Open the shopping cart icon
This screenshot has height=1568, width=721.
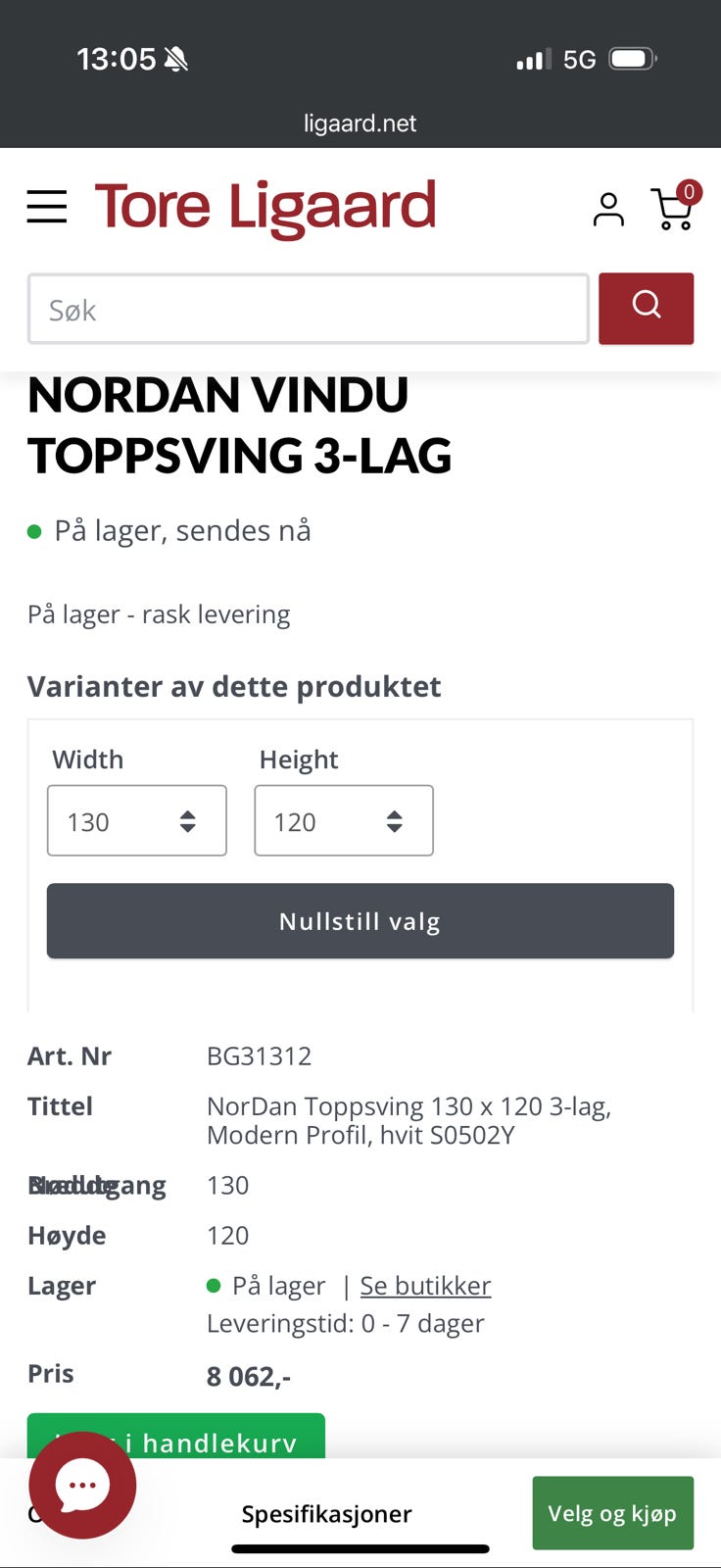tap(675, 206)
